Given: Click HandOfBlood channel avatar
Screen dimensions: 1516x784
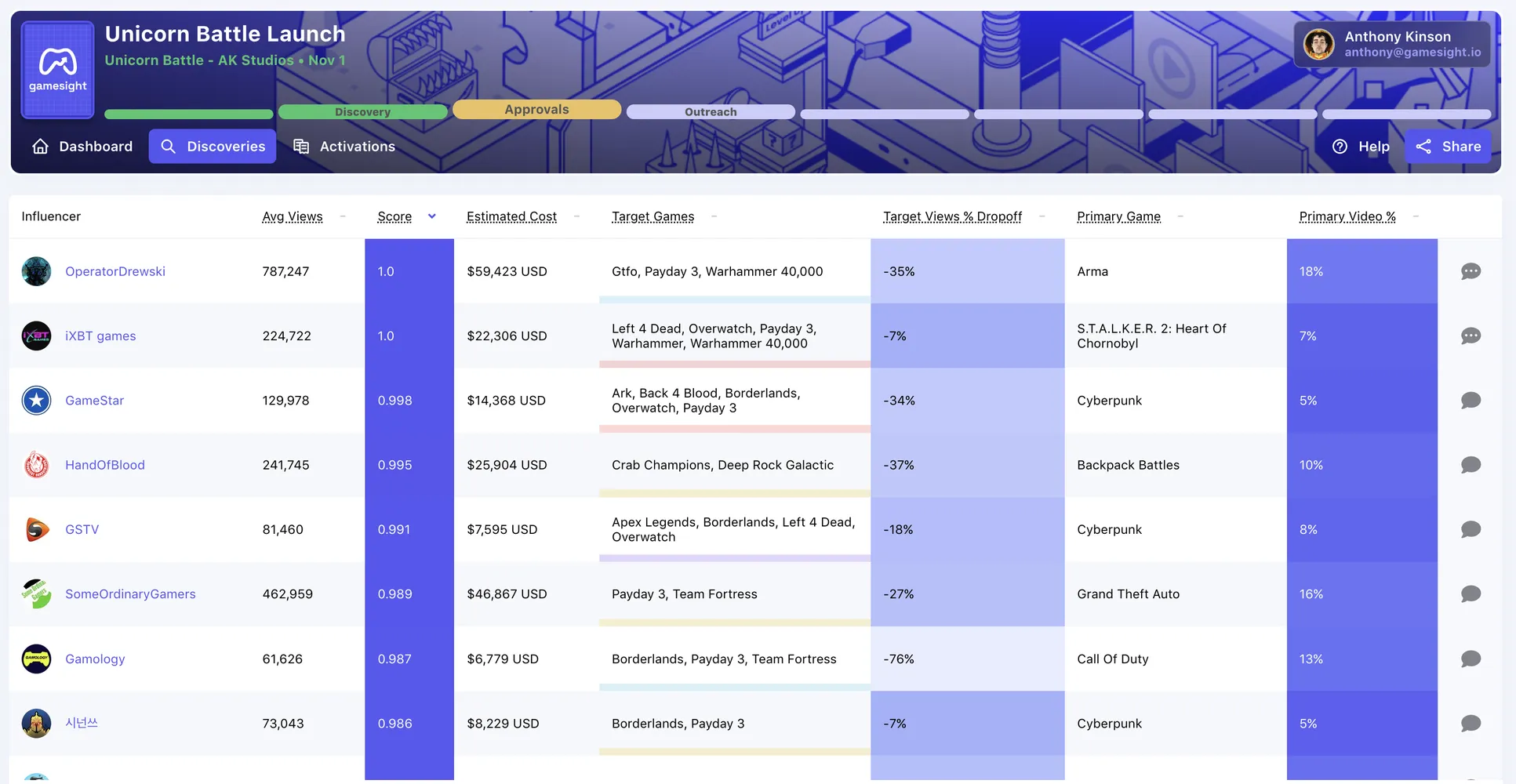Looking at the screenshot, I should tap(36, 465).
